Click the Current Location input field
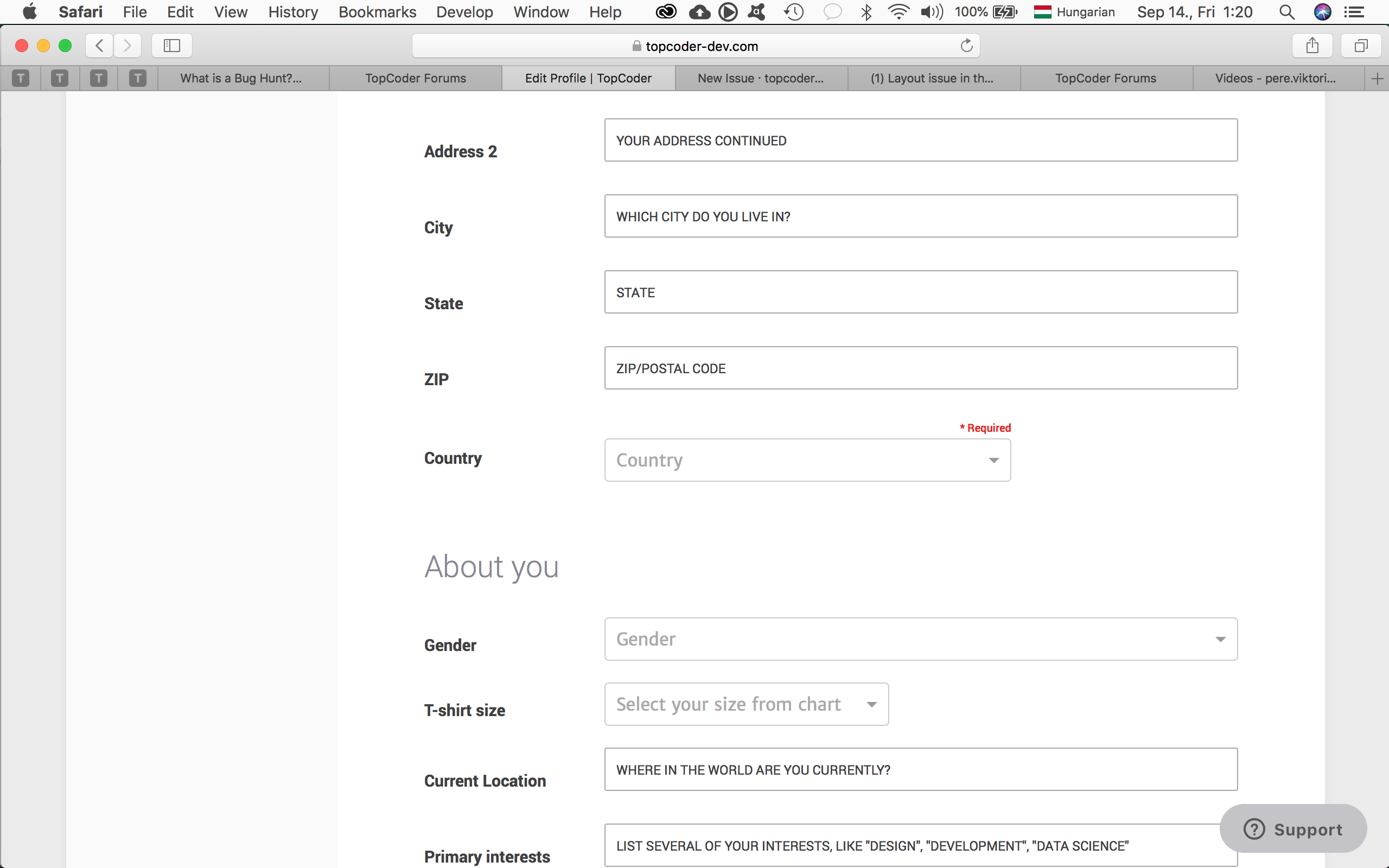Image resolution: width=1389 pixels, height=868 pixels. (921, 769)
